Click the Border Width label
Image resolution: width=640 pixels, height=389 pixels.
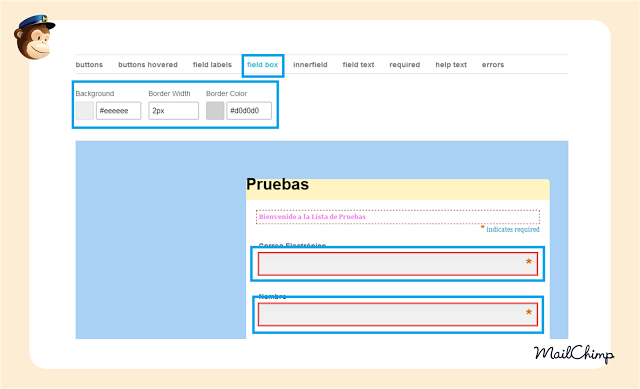pyautogui.click(x=169, y=93)
